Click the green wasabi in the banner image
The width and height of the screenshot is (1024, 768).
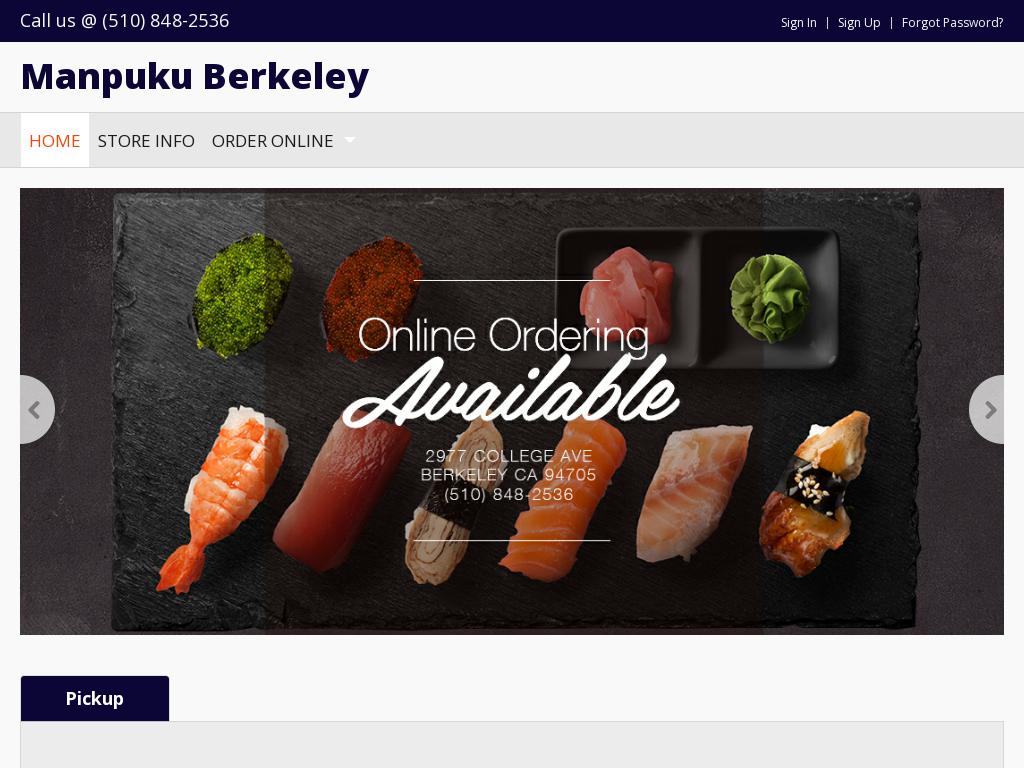tap(769, 298)
